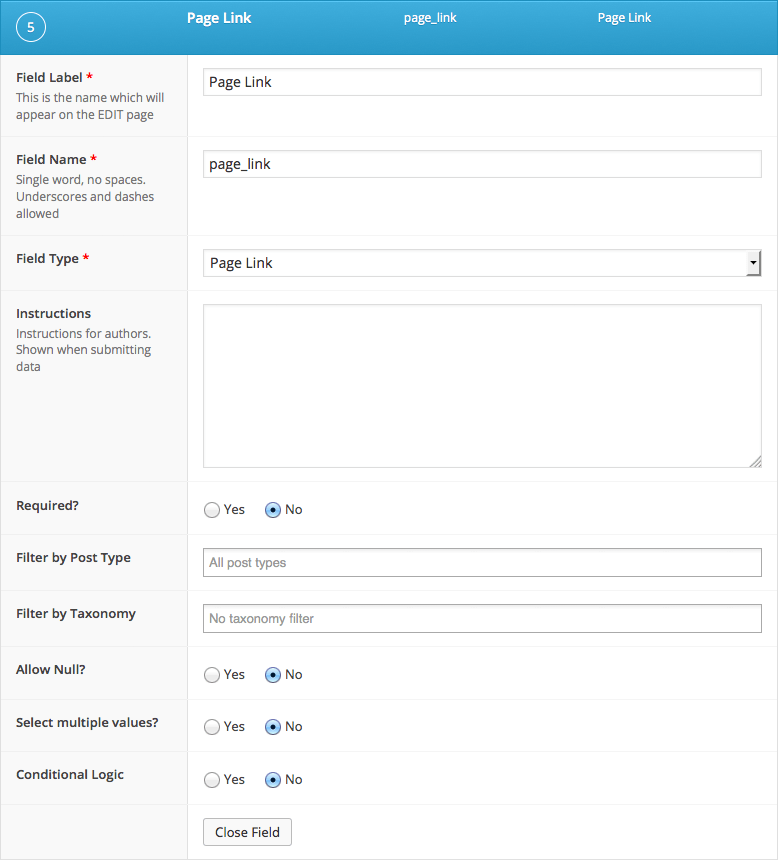
Task: Choose No for Select multiple values
Action: pyautogui.click(x=272, y=727)
